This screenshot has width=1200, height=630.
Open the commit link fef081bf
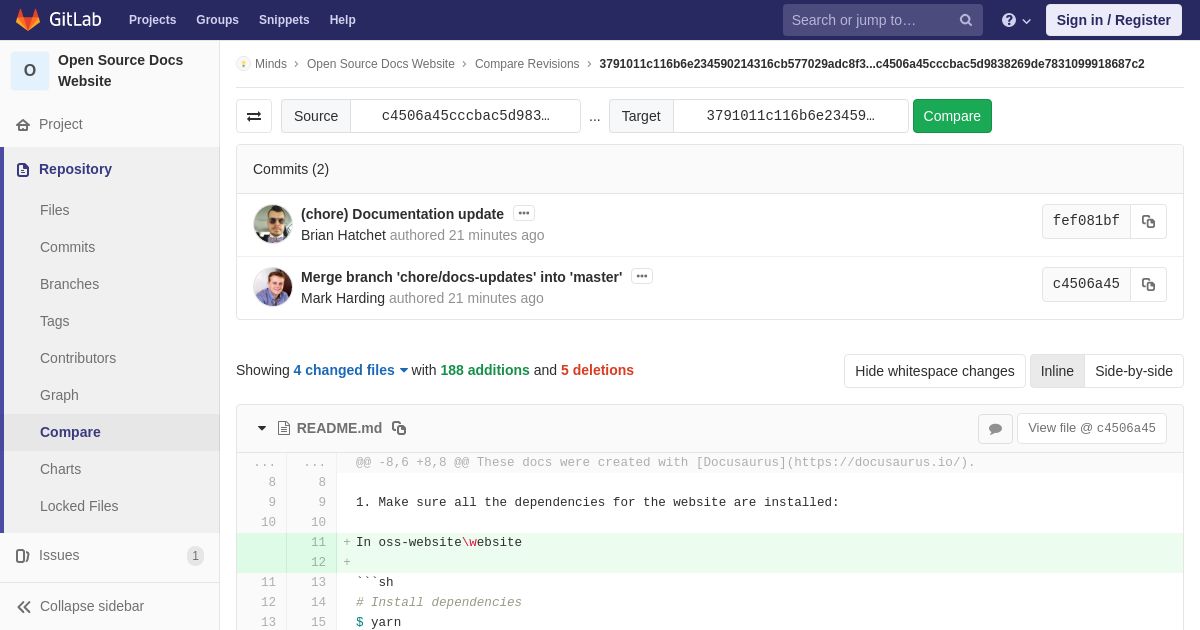click(x=1086, y=221)
